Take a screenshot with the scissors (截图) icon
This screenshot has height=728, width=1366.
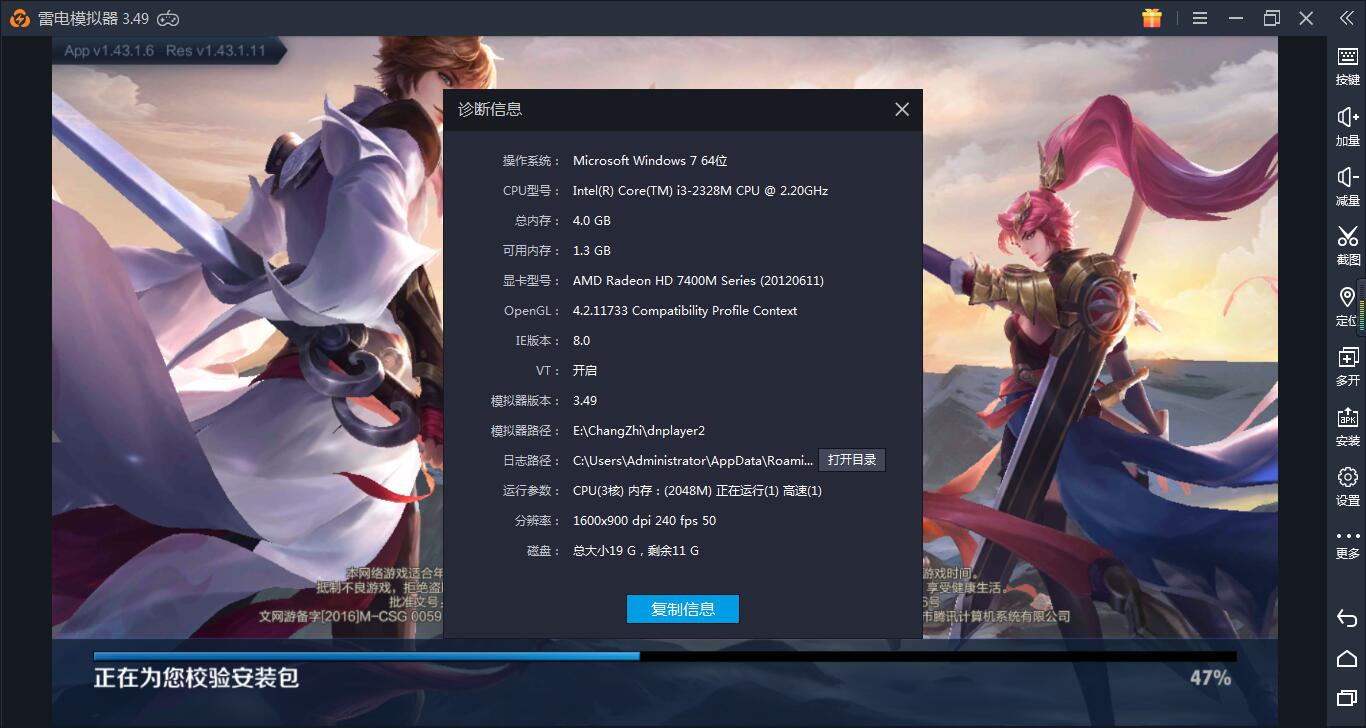tap(1347, 243)
